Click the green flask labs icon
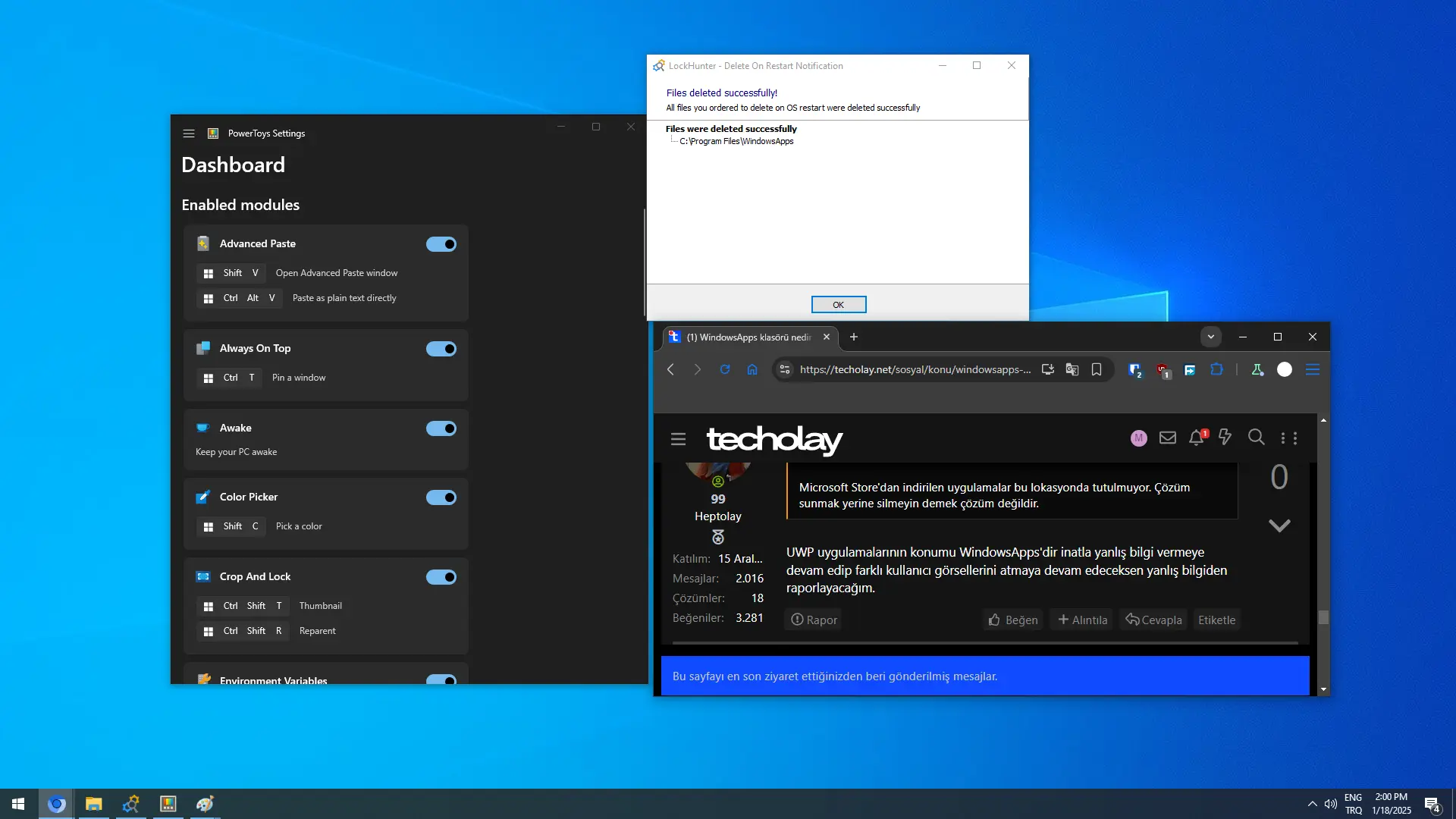Viewport: 1456px width, 819px height. (1257, 369)
